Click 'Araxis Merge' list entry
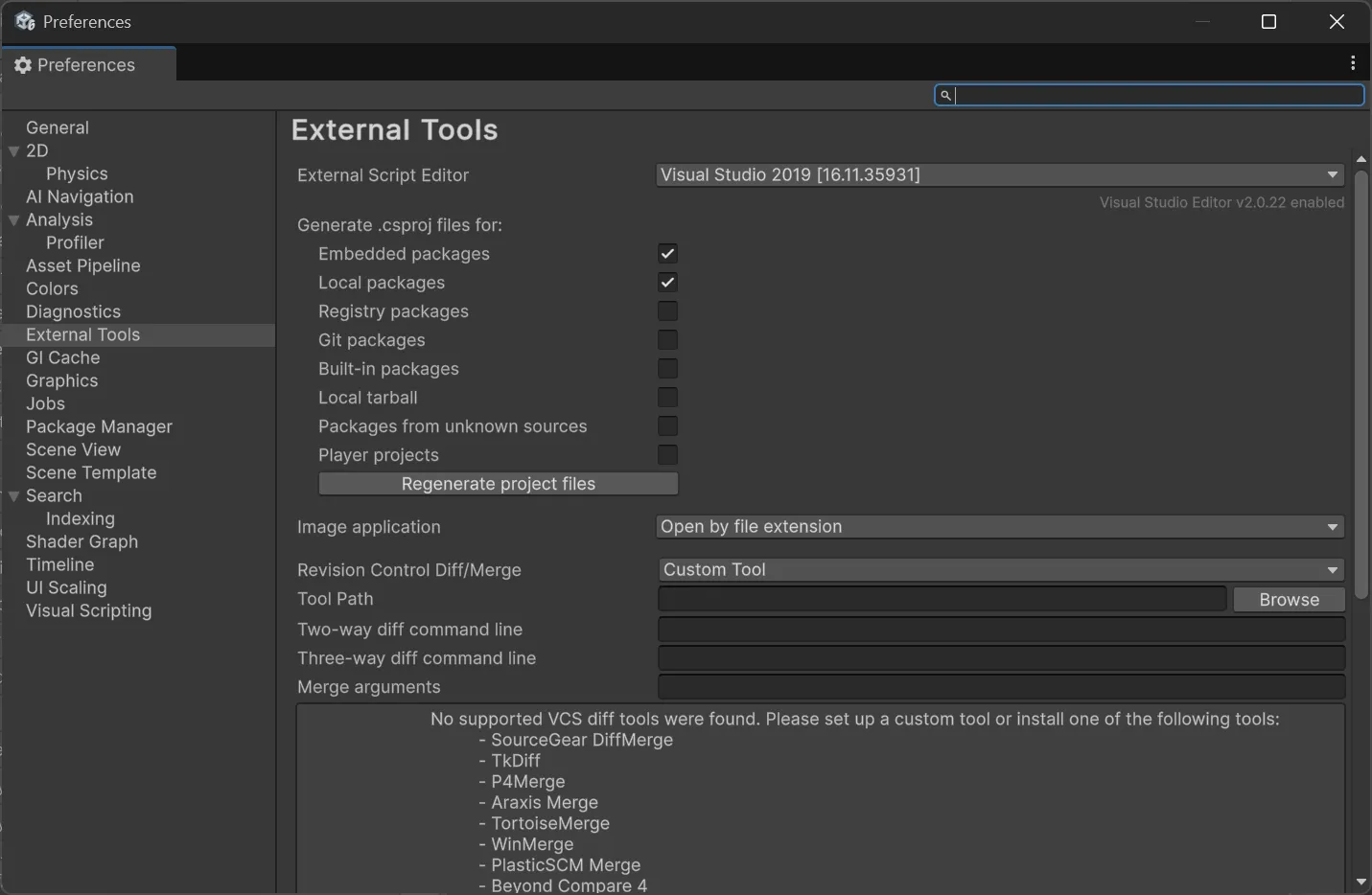 [x=545, y=803]
